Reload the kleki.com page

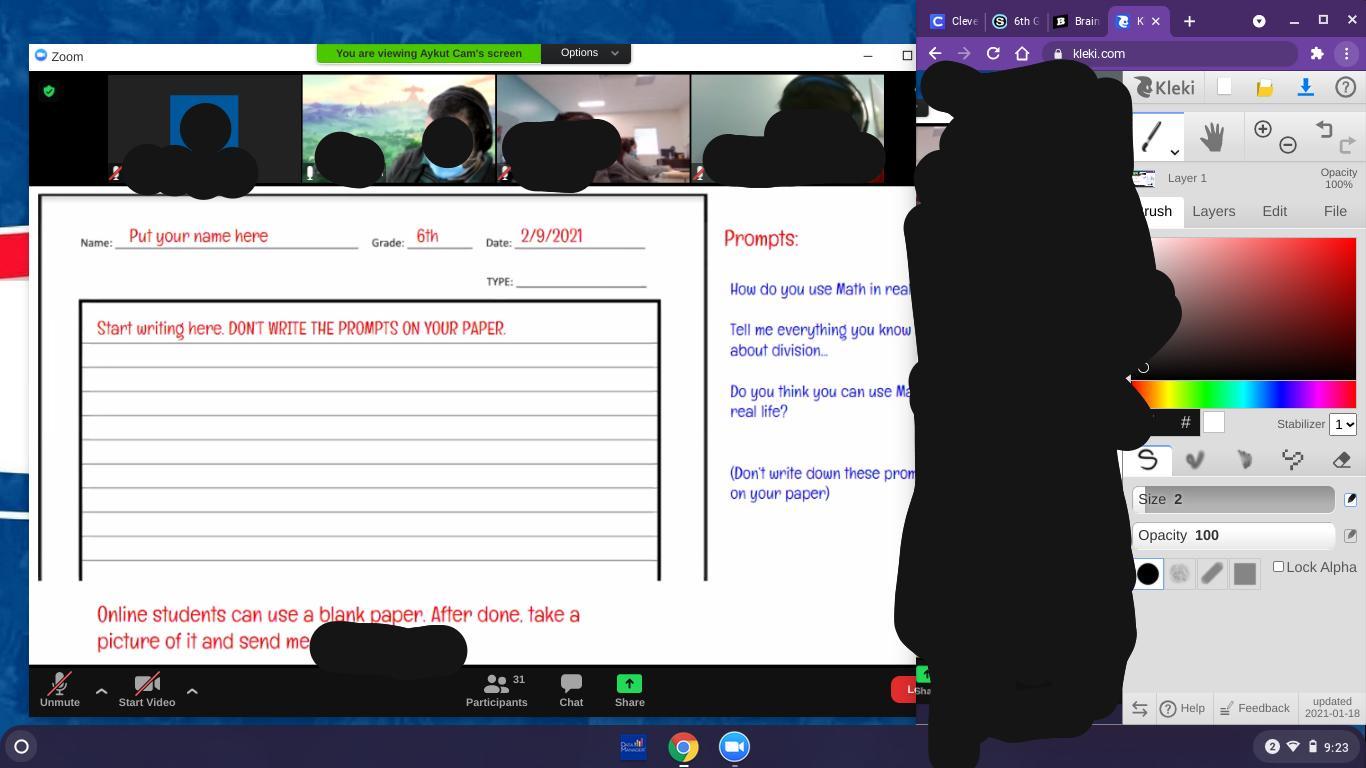(993, 54)
